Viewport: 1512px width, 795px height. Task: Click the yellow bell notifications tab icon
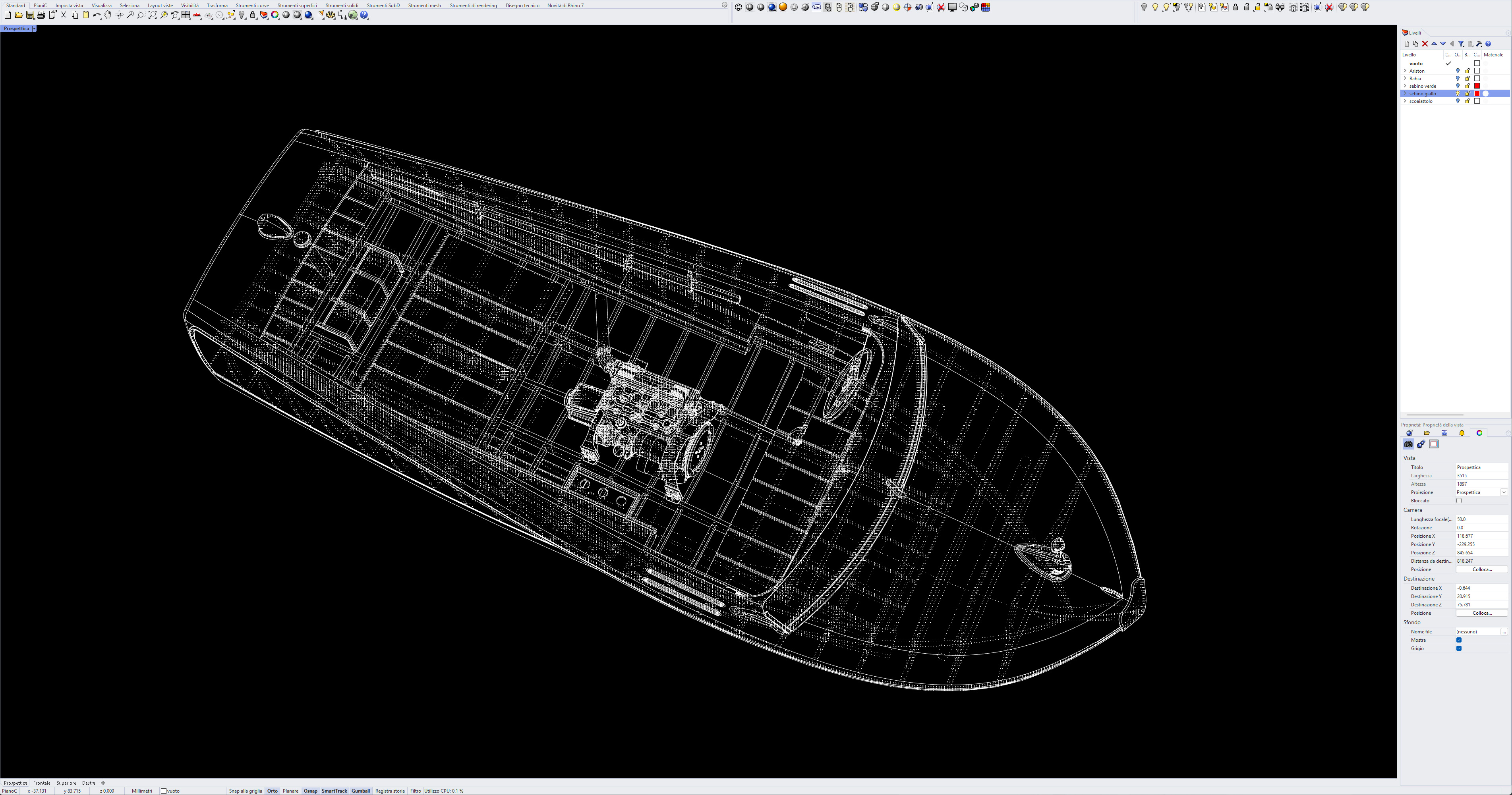point(1462,433)
